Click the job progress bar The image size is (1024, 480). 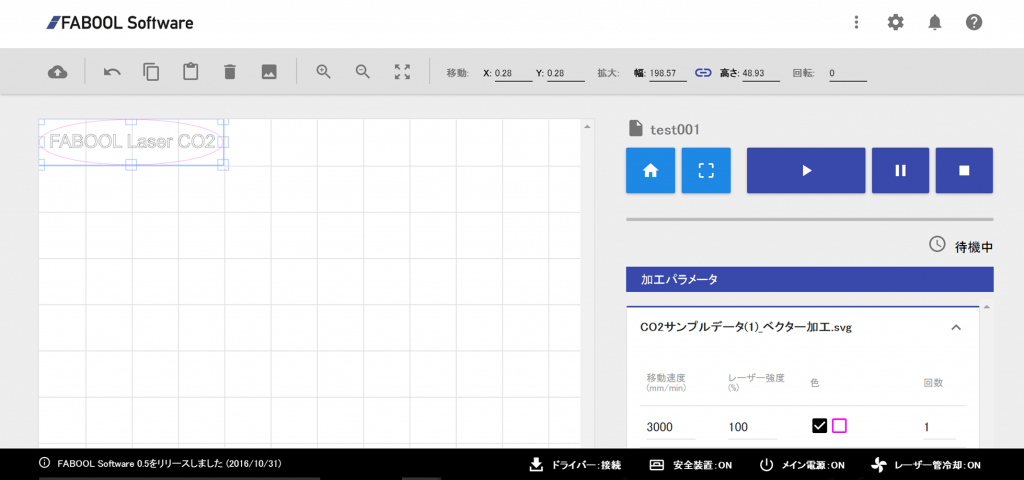pyautogui.click(x=810, y=219)
